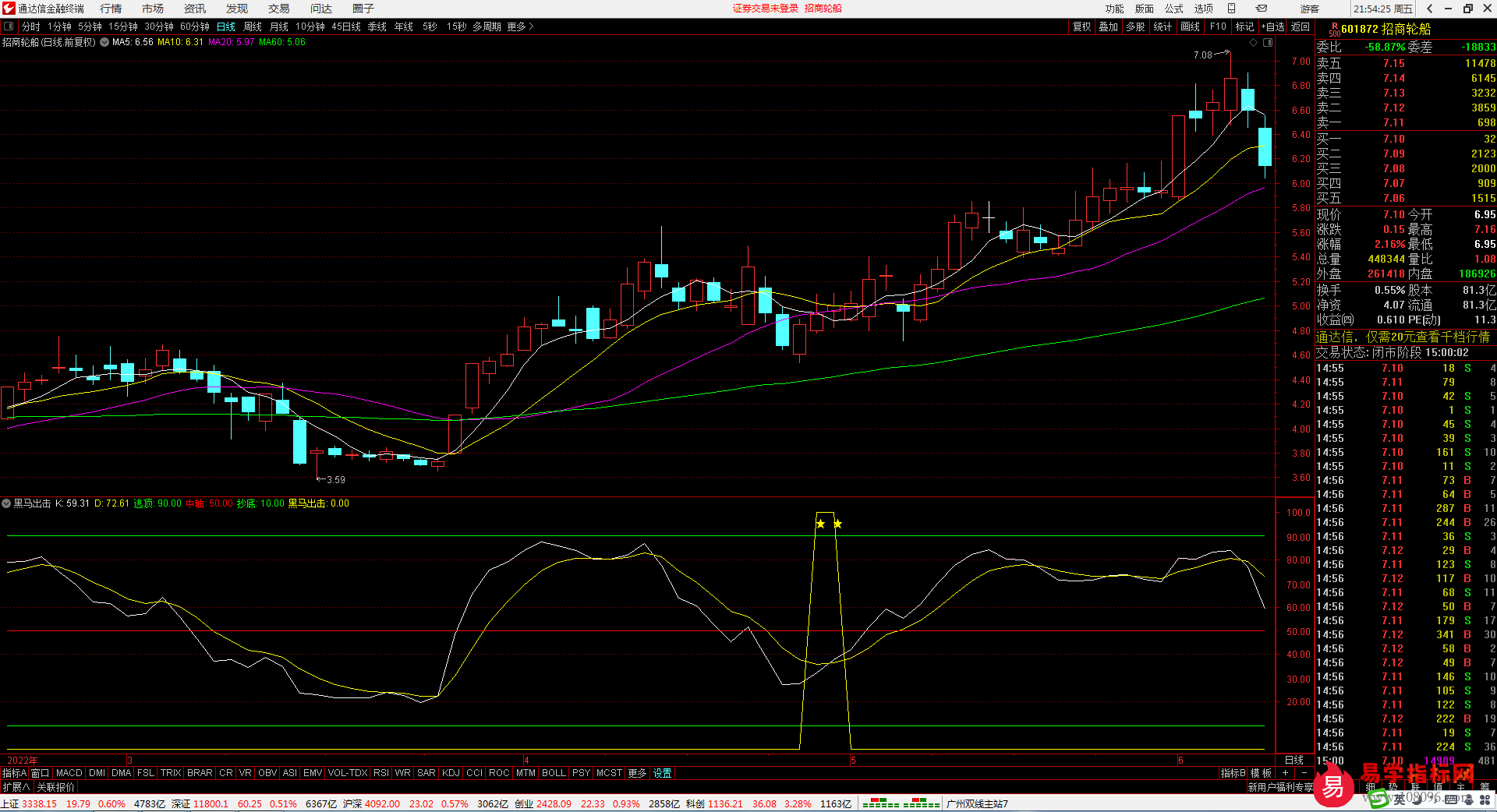
Task: Click the R500 badge beside stock code
Action: click(x=1334, y=30)
